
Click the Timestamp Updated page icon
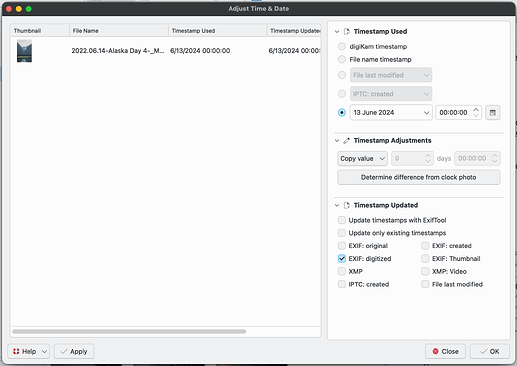pos(347,205)
